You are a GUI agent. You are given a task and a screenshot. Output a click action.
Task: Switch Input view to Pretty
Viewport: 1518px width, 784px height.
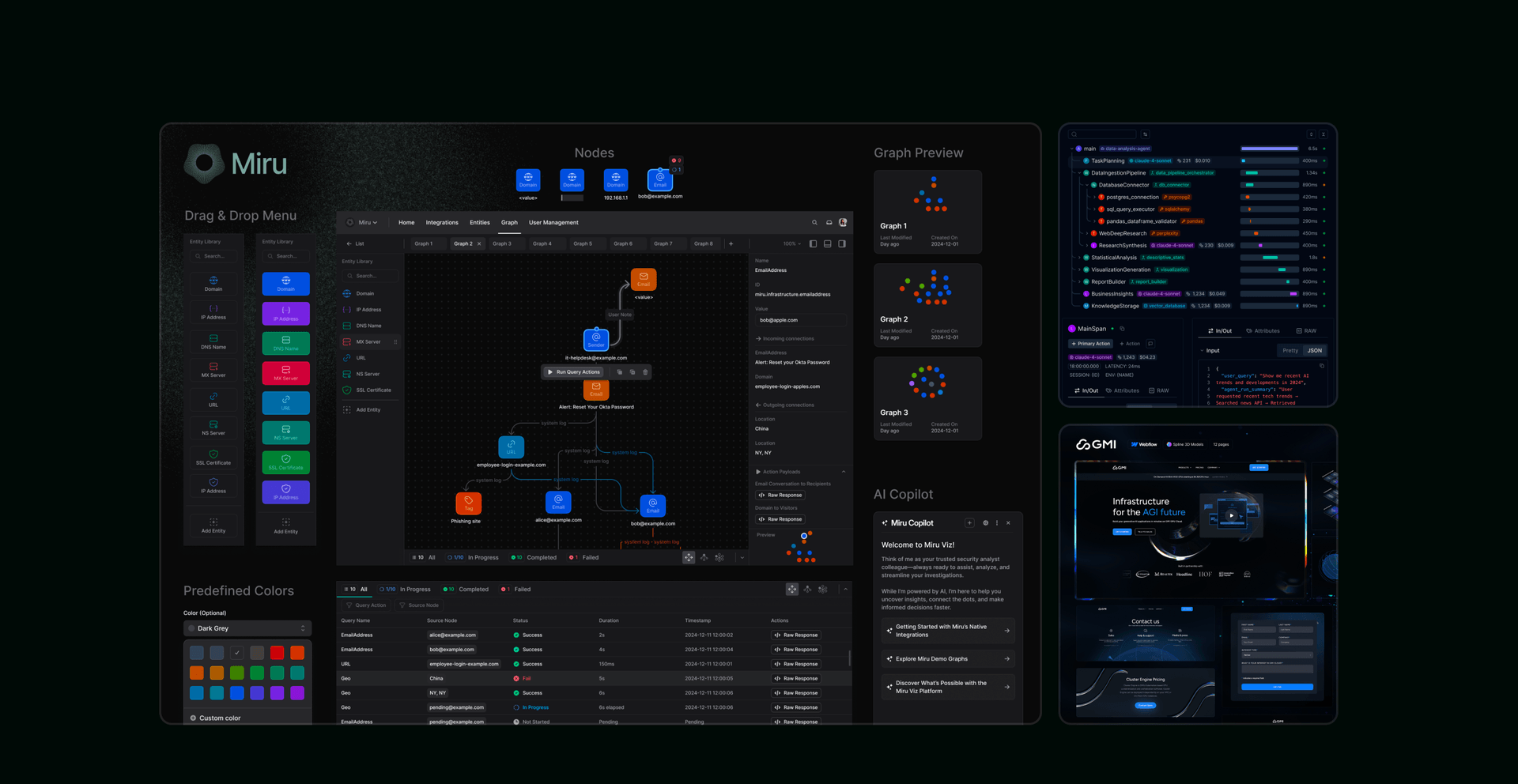[1290, 351]
